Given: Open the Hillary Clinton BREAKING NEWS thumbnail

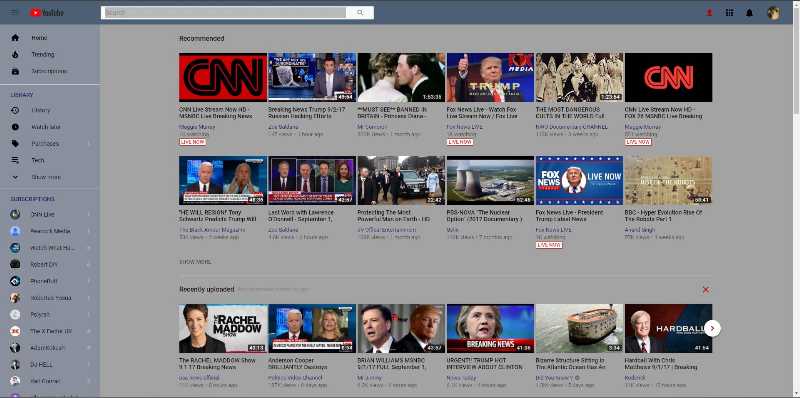Looking at the screenshot, I should tap(490, 329).
